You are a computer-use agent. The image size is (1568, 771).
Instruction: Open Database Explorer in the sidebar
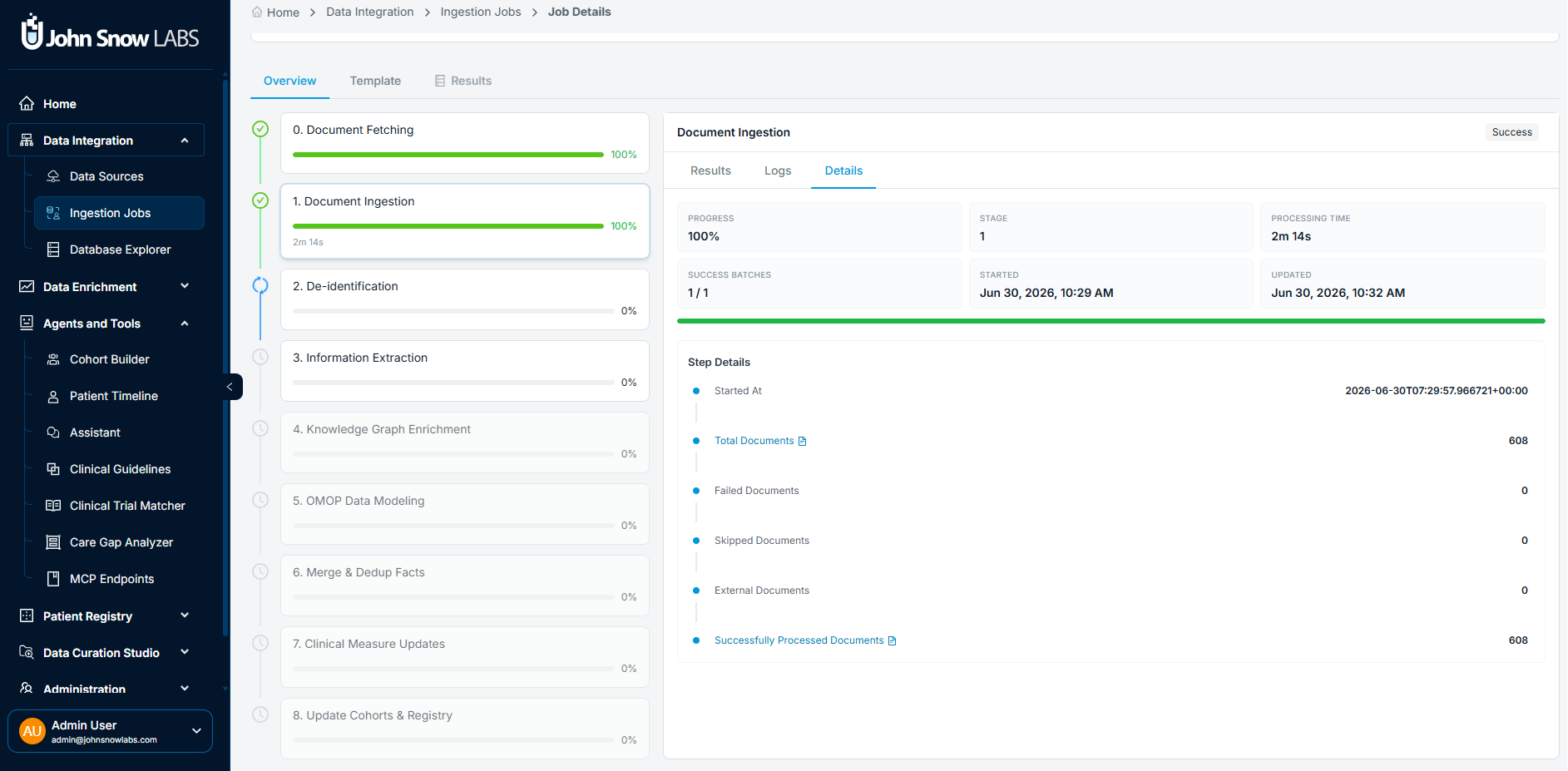(119, 250)
